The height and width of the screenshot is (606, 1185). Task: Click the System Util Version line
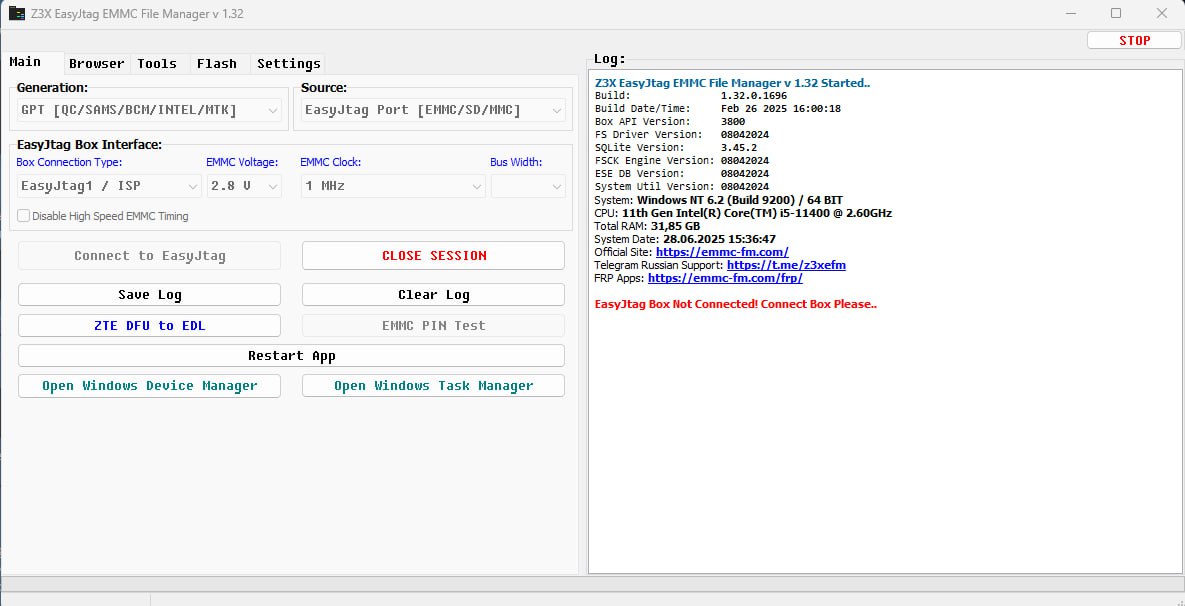click(682, 186)
